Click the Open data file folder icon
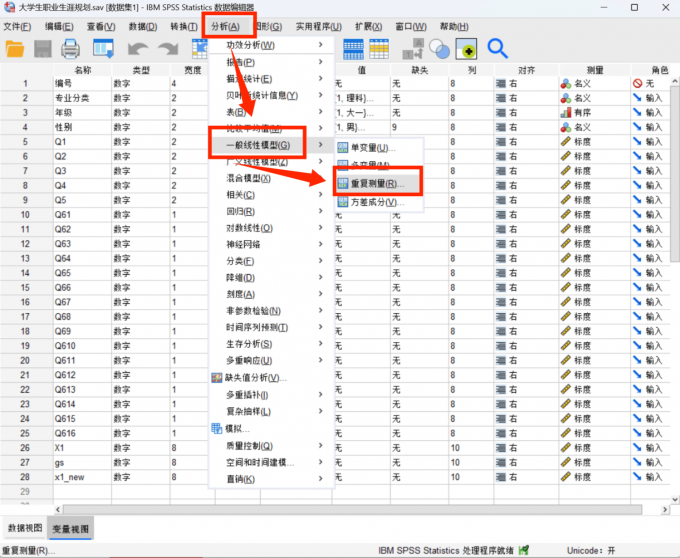Viewport: 680px width, 558px height. (15, 49)
